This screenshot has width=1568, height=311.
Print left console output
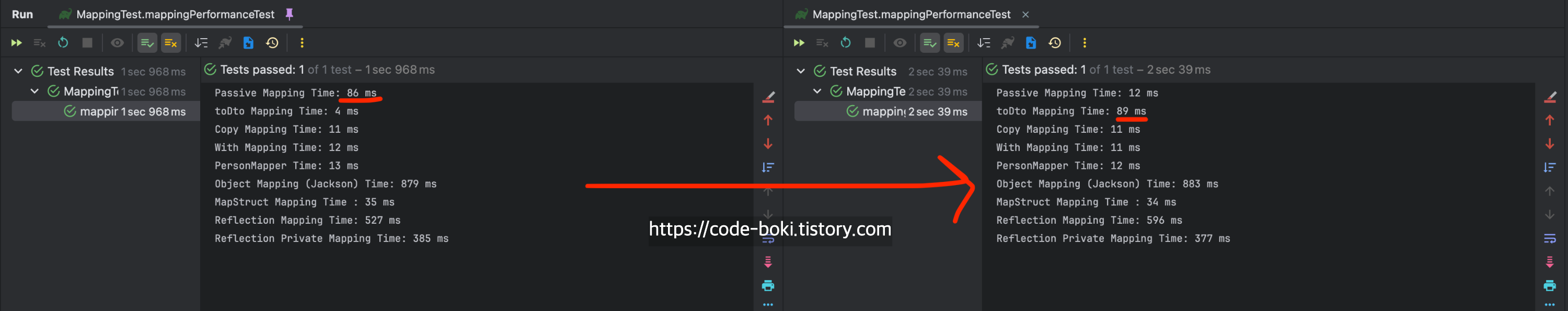(768, 285)
